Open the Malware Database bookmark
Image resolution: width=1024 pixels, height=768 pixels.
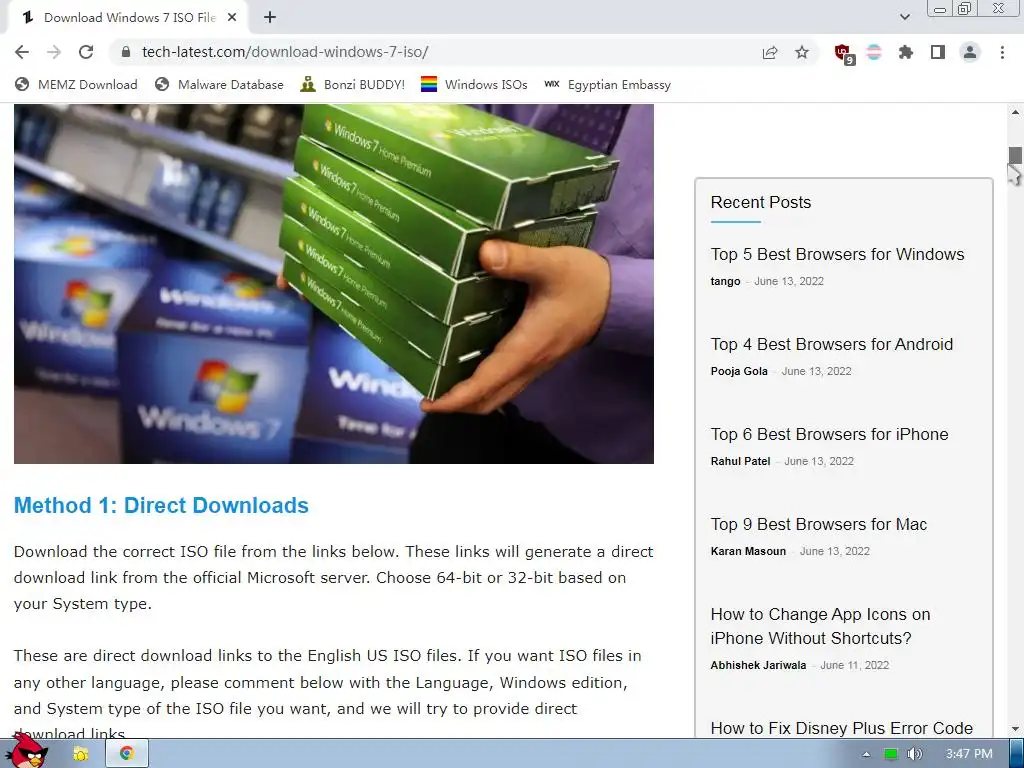pyautogui.click(x=219, y=84)
